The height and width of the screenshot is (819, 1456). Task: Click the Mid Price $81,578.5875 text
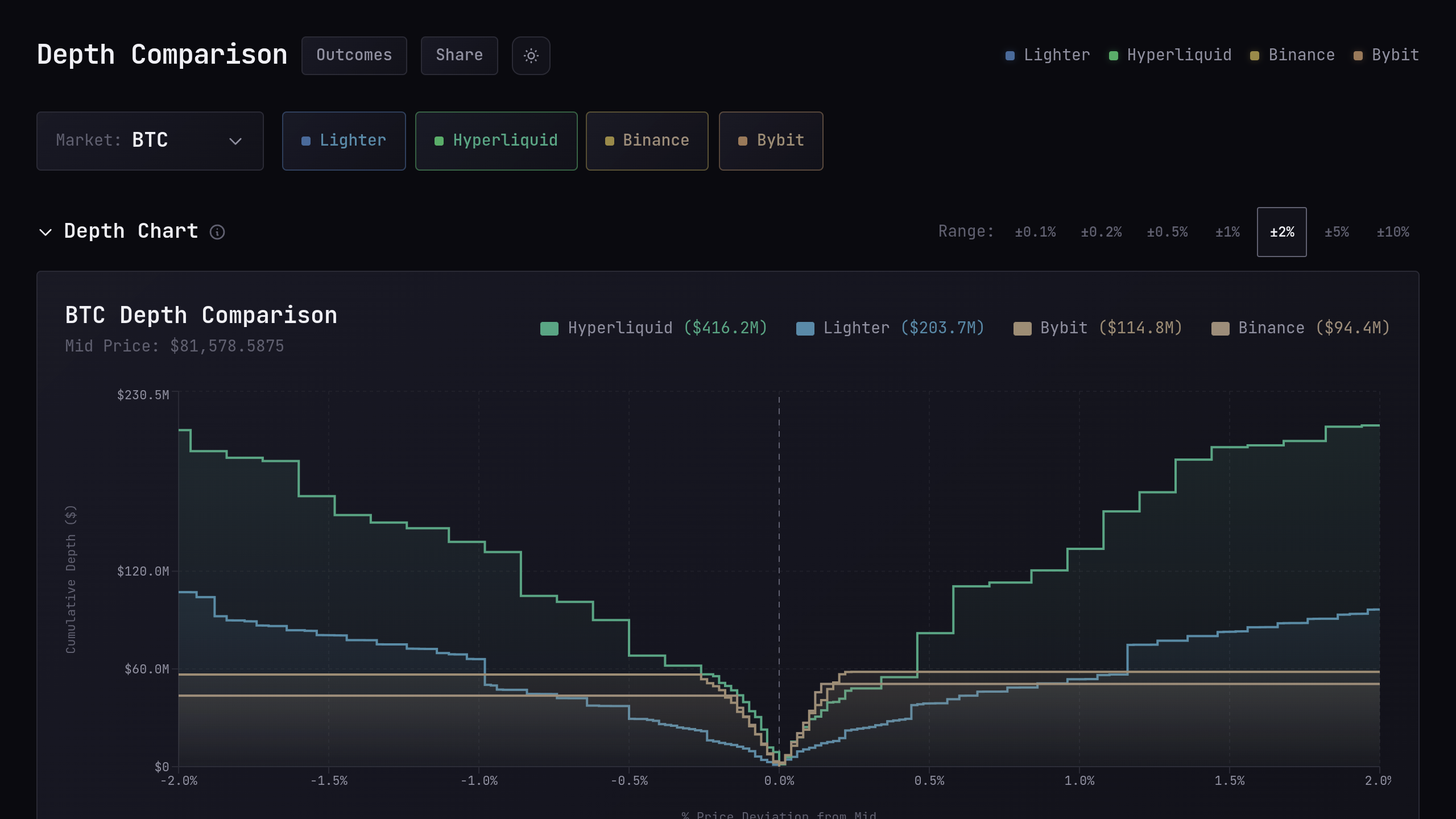tap(175, 346)
